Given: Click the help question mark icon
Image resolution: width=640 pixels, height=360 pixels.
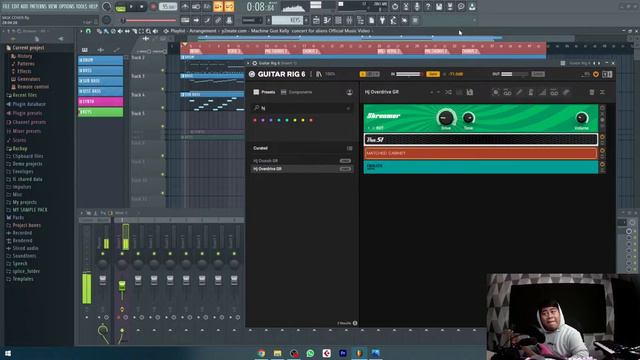Looking at the screenshot, I should [x=428, y=7].
